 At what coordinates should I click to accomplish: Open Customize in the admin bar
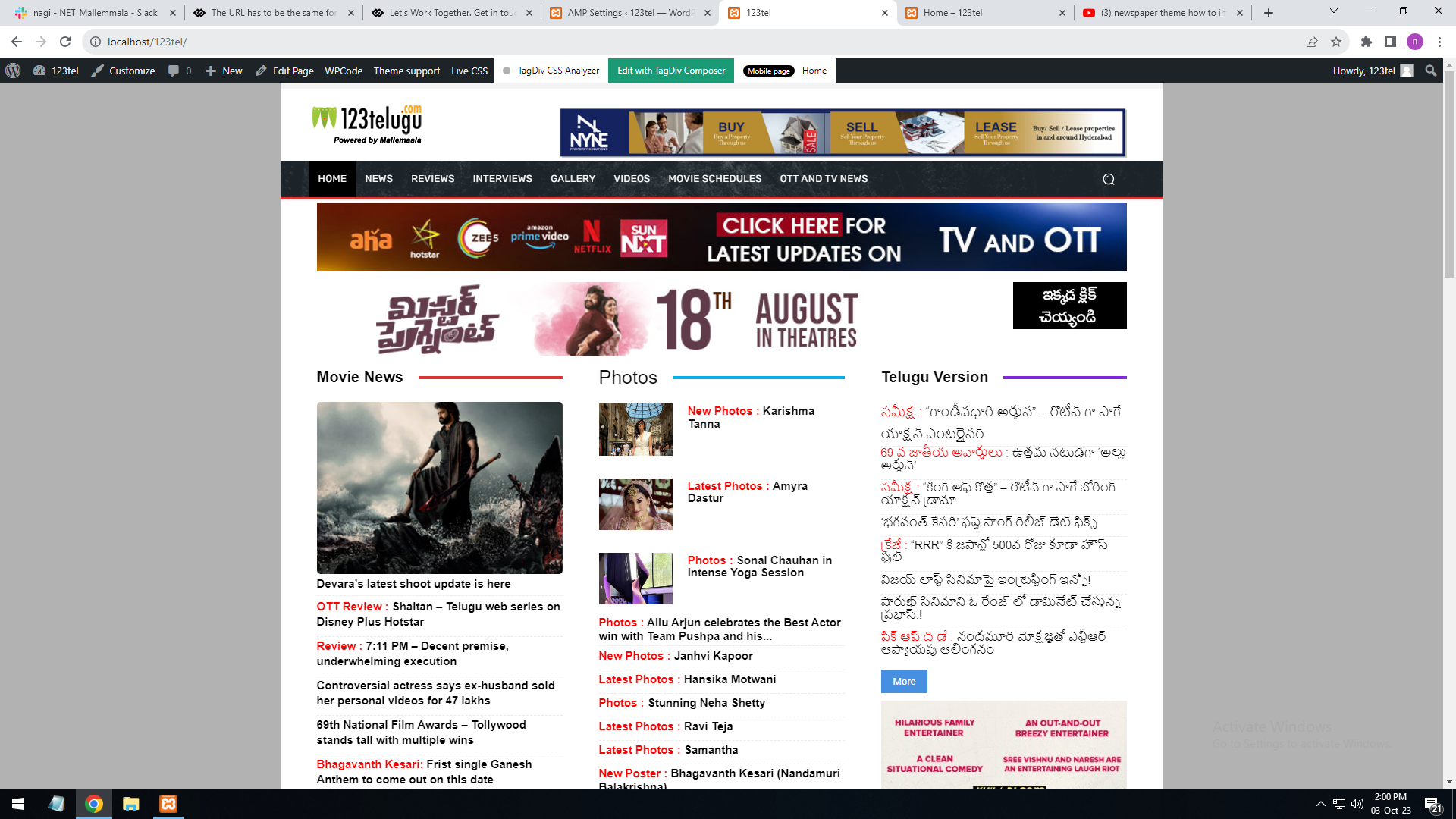point(124,71)
